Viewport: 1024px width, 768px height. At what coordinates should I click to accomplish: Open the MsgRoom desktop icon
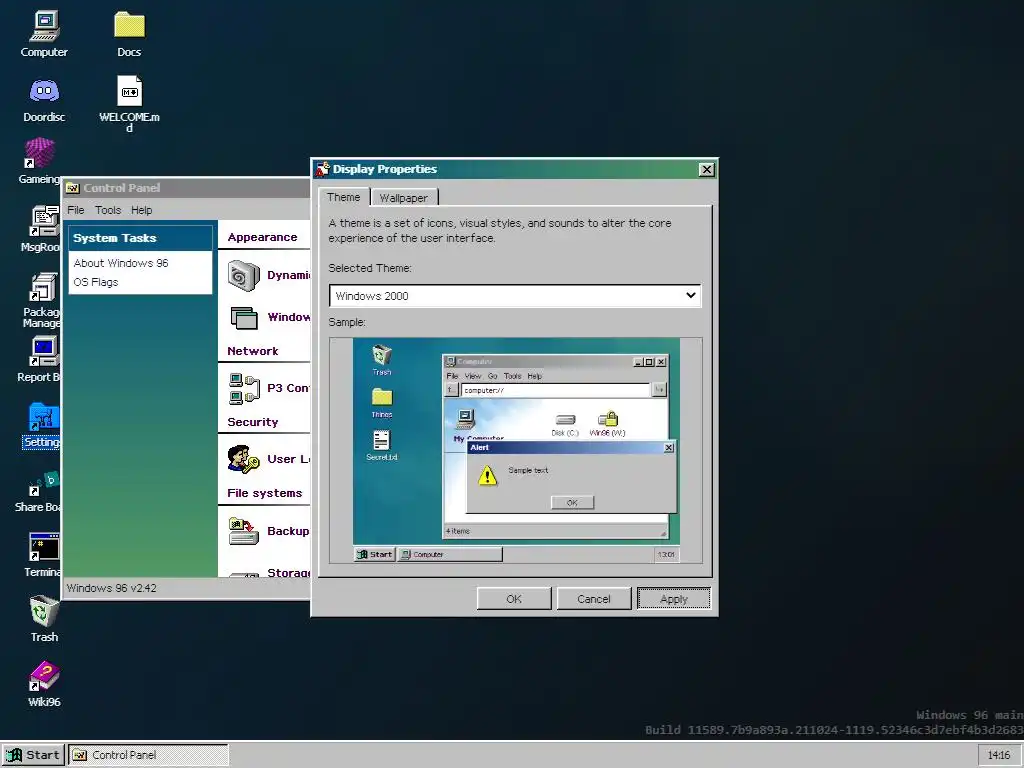pos(40,229)
